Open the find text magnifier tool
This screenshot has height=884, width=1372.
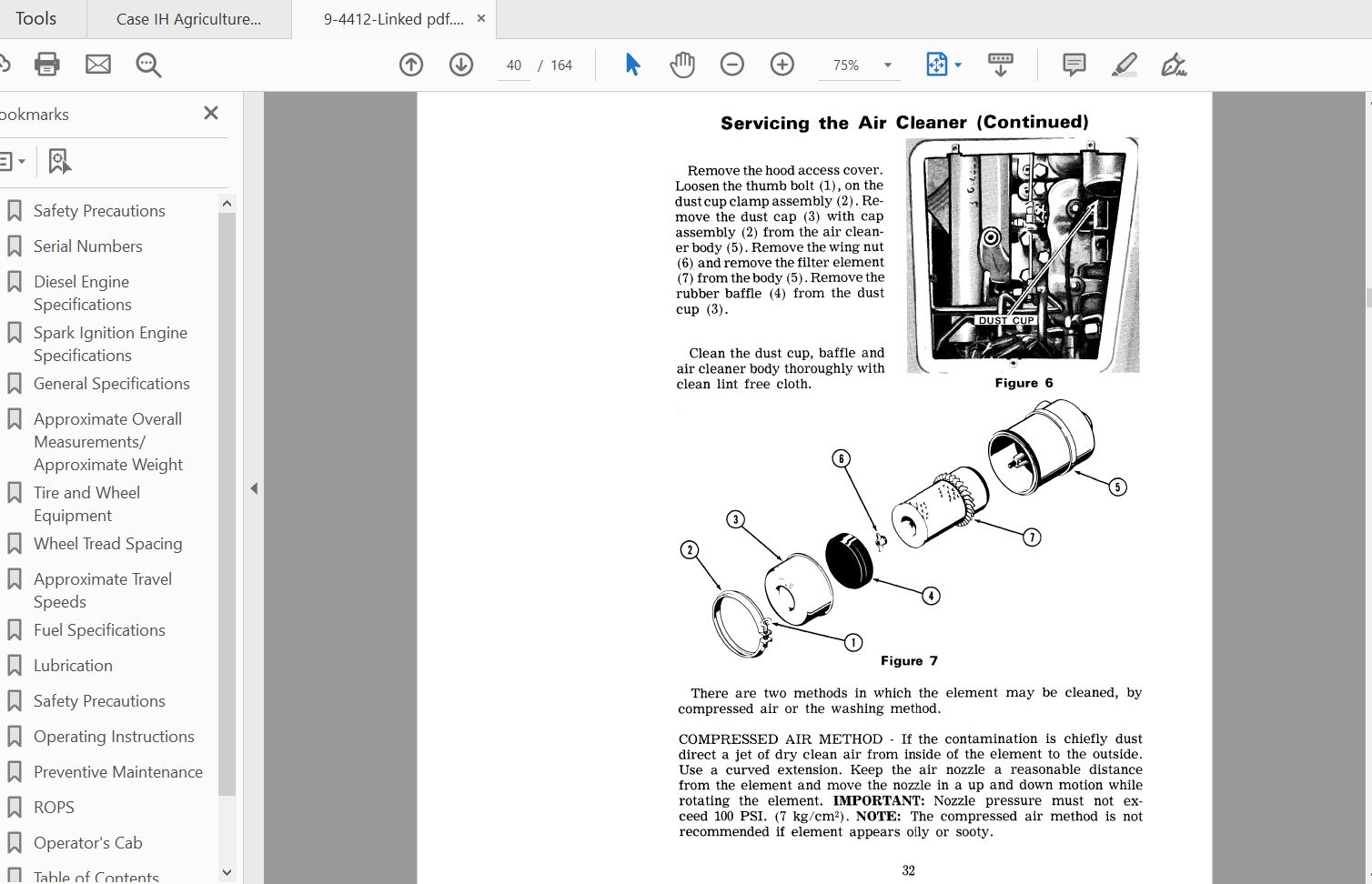point(148,65)
